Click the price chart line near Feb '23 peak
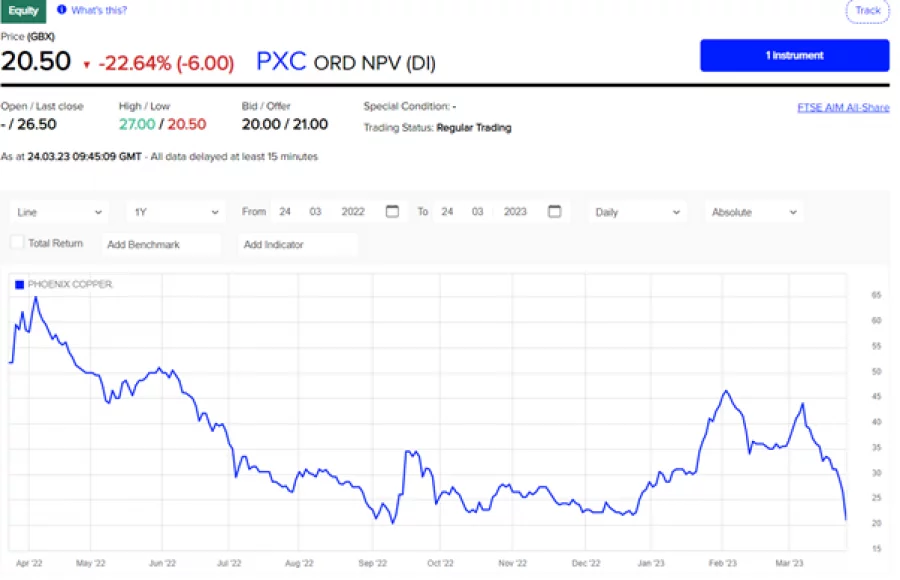Image resolution: width=900 pixels, height=580 pixels. coord(723,392)
